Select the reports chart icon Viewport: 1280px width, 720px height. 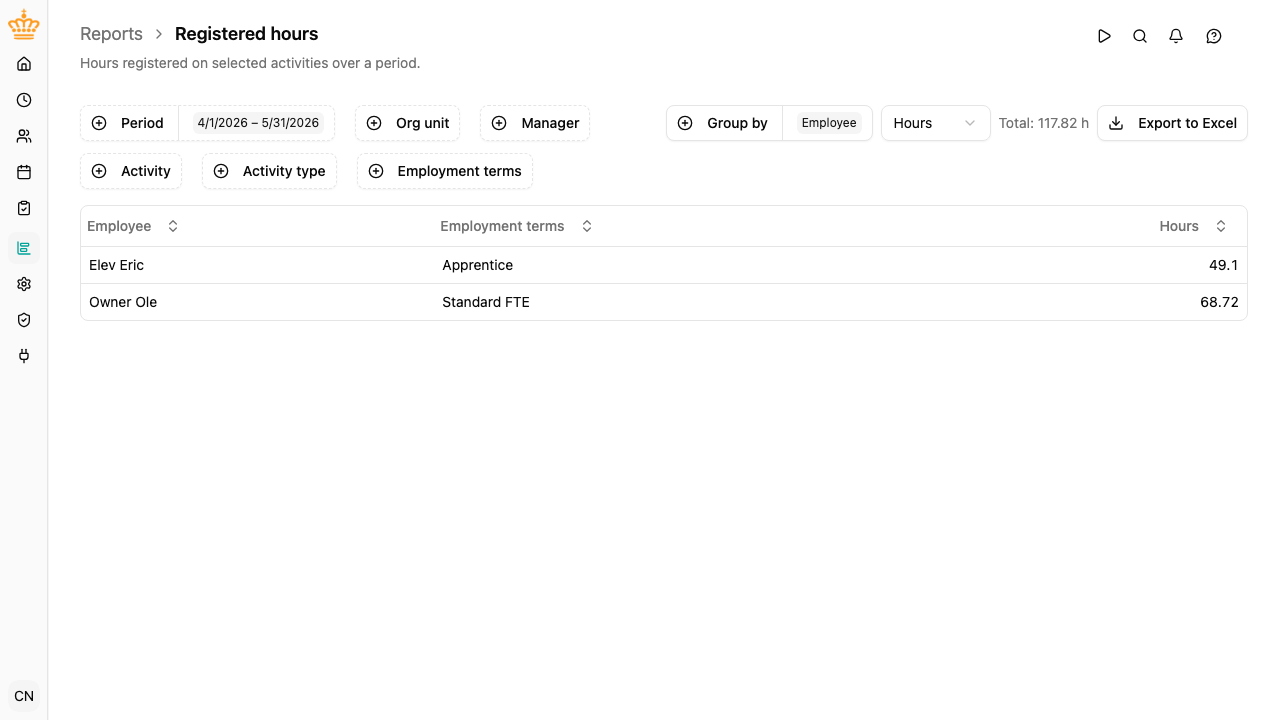pyautogui.click(x=24, y=248)
